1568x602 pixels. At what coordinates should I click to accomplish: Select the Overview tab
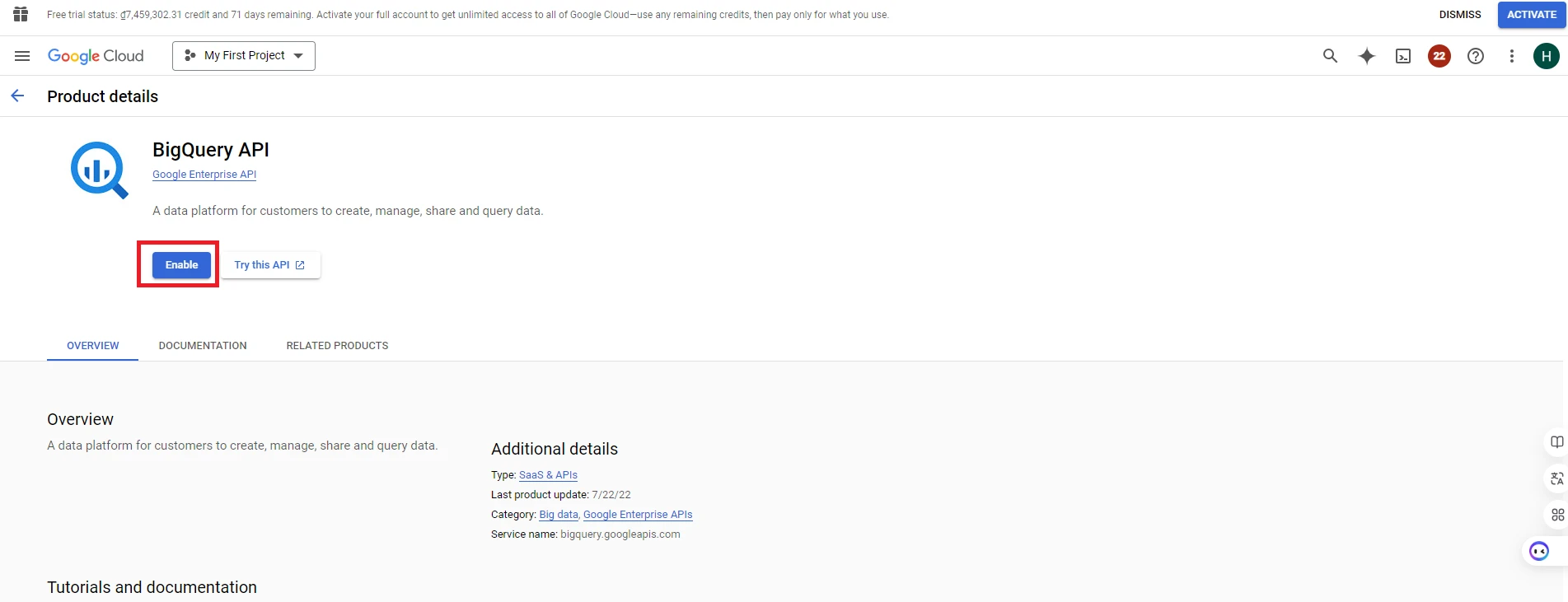pyautogui.click(x=92, y=346)
